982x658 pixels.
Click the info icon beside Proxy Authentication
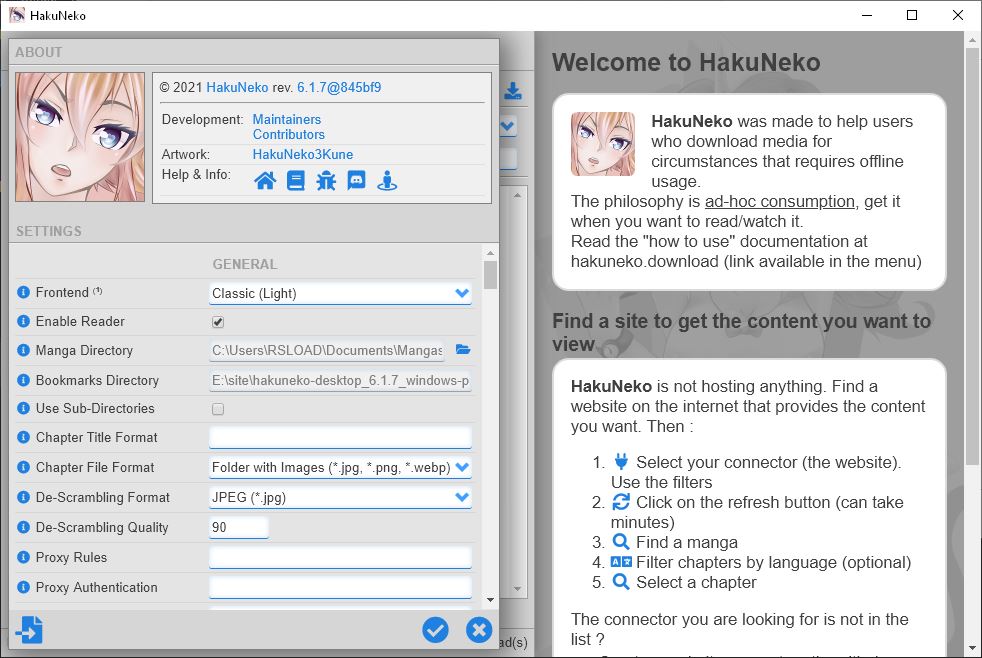tap(23, 587)
